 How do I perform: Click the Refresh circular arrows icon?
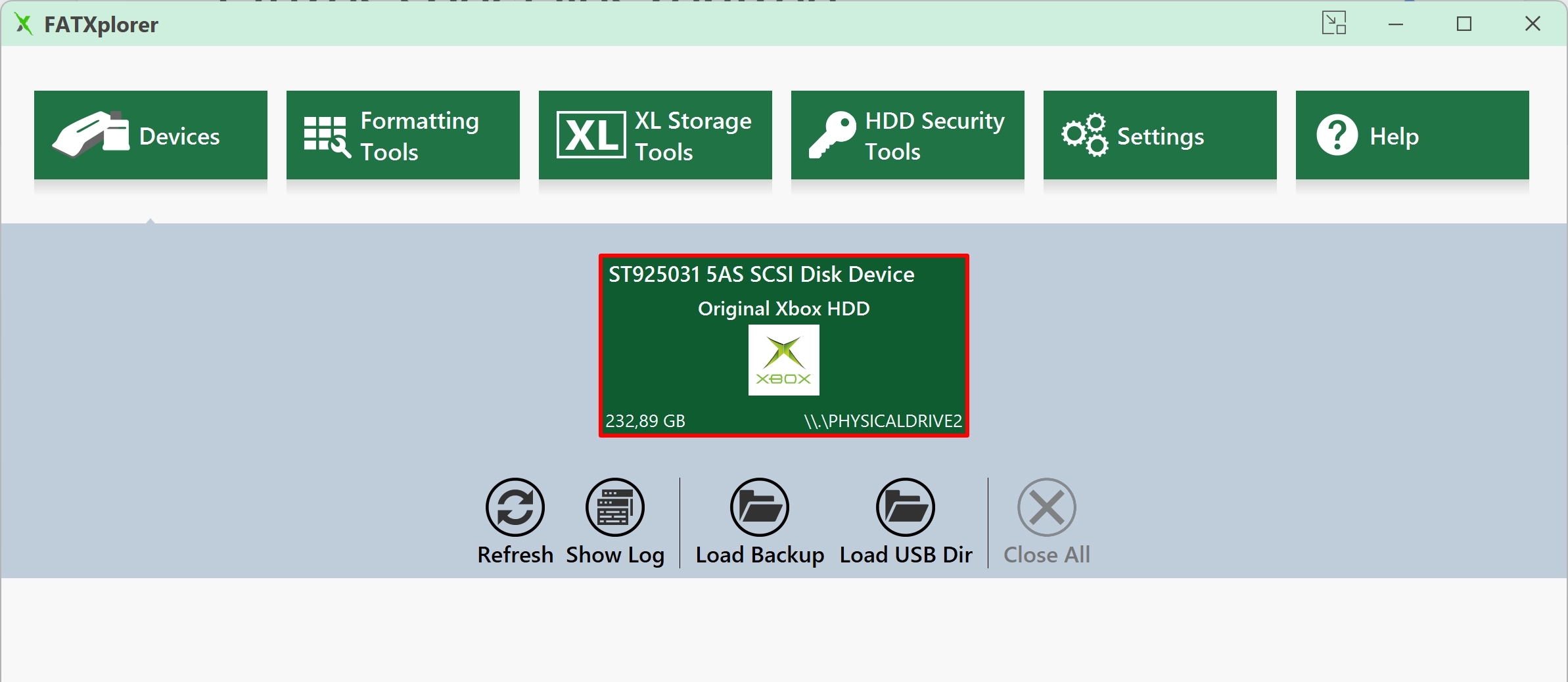[x=515, y=507]
